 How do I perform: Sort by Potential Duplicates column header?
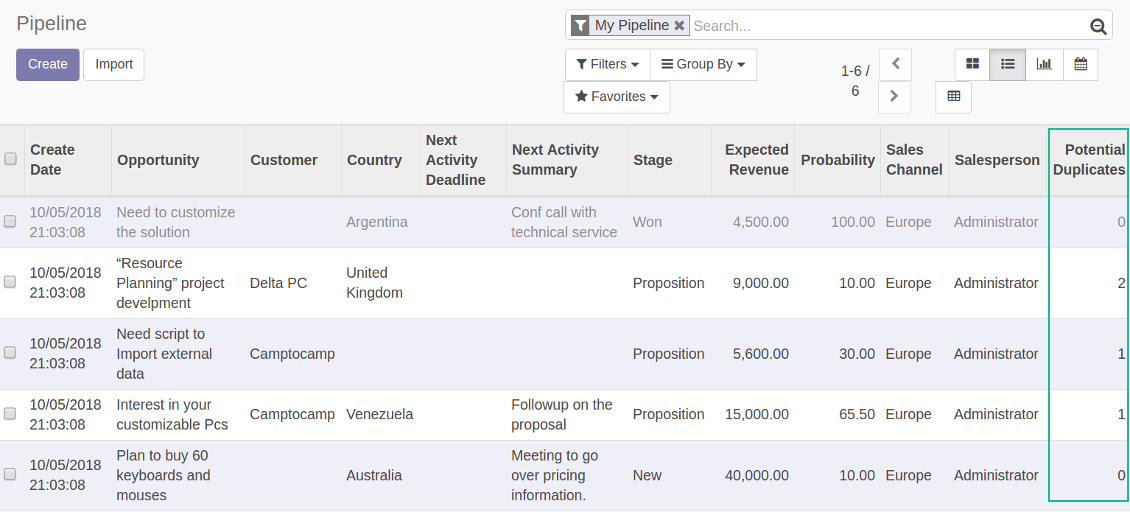tap(1088, 160)
